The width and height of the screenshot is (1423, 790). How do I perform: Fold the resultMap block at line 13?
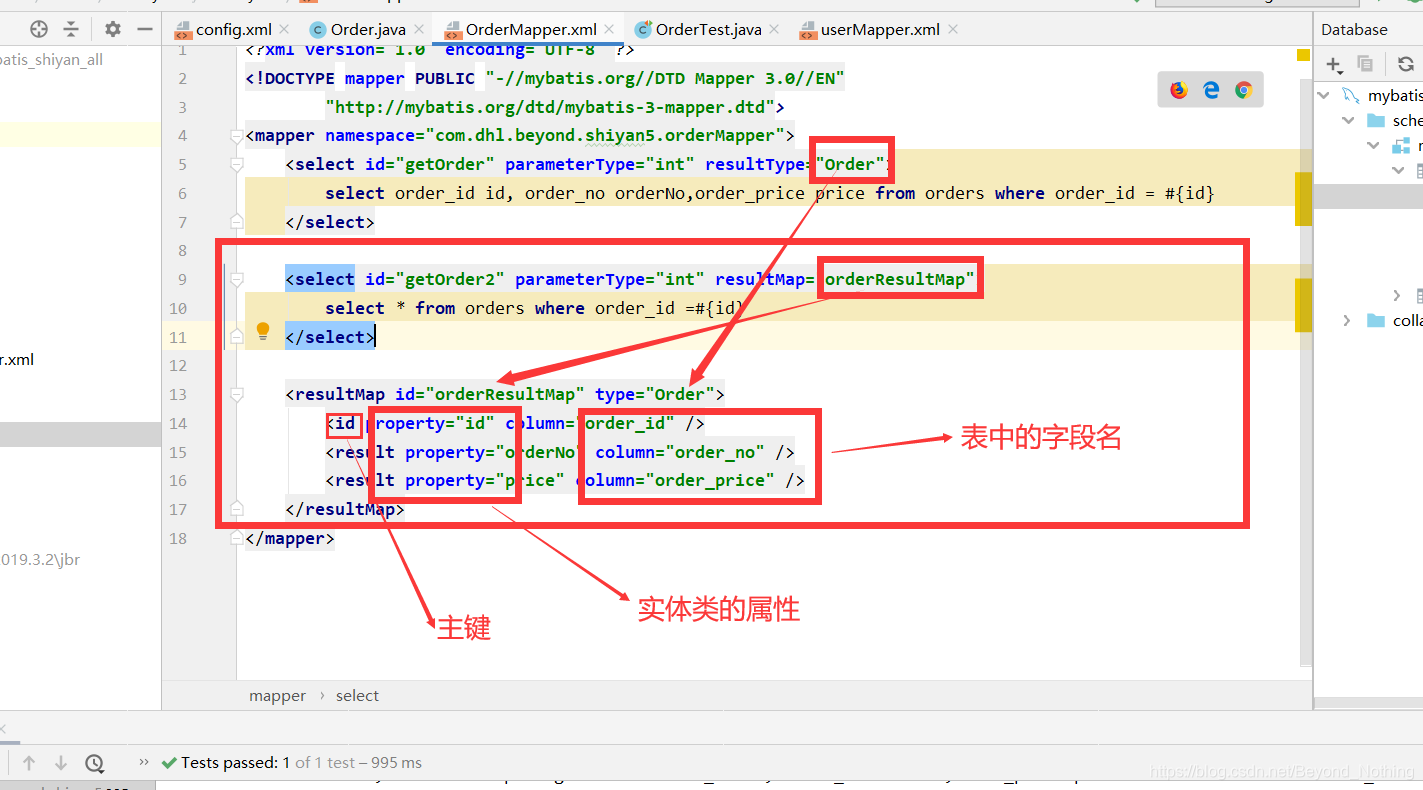pyautogui.click(x=237, y=394)
